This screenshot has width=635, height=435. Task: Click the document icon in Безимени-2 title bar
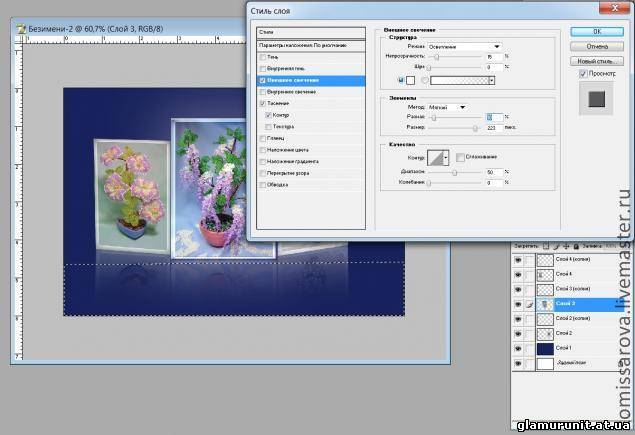click(x=21, y=29)
